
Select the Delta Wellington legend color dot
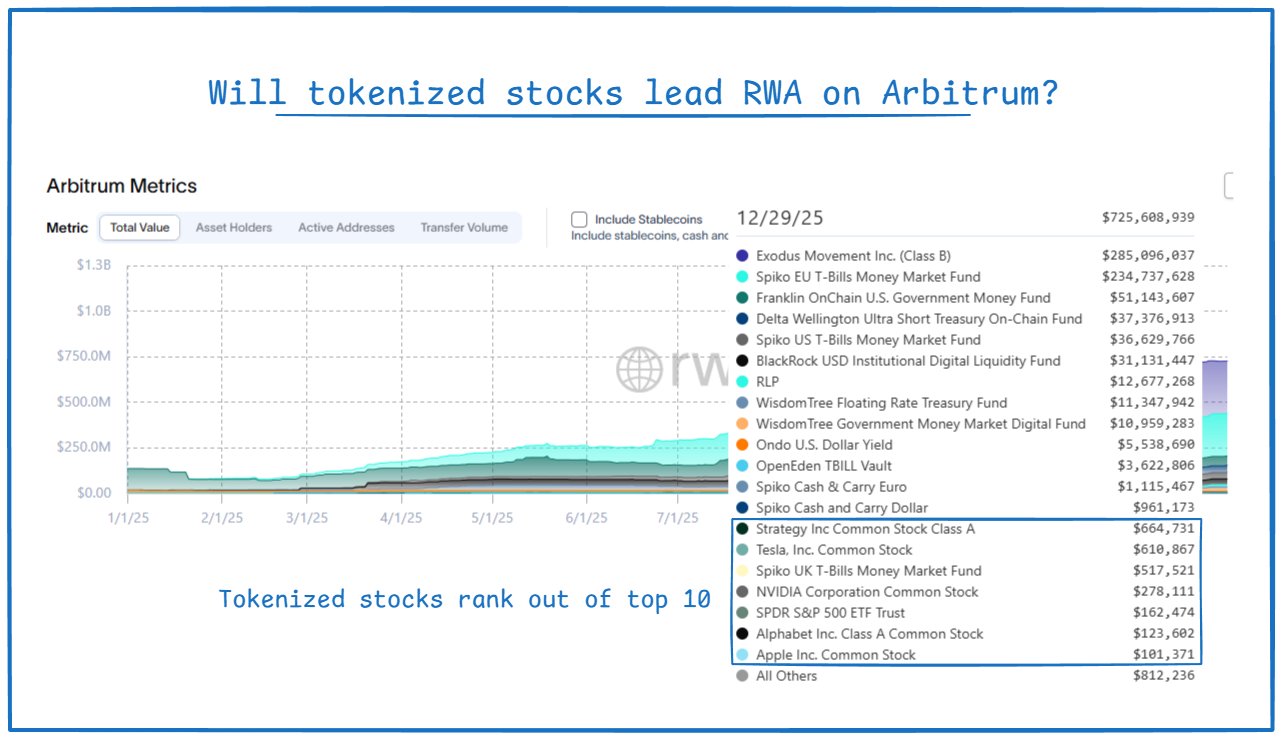click(741, 319)
